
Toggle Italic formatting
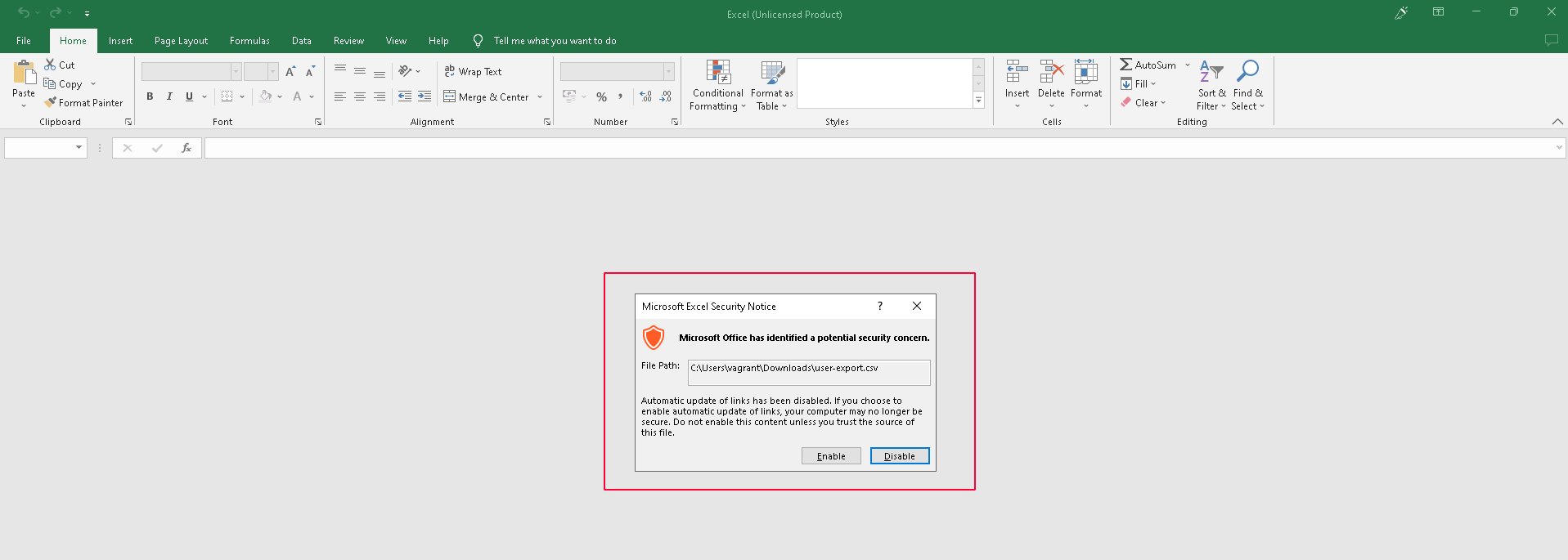[x=169, y=96]
